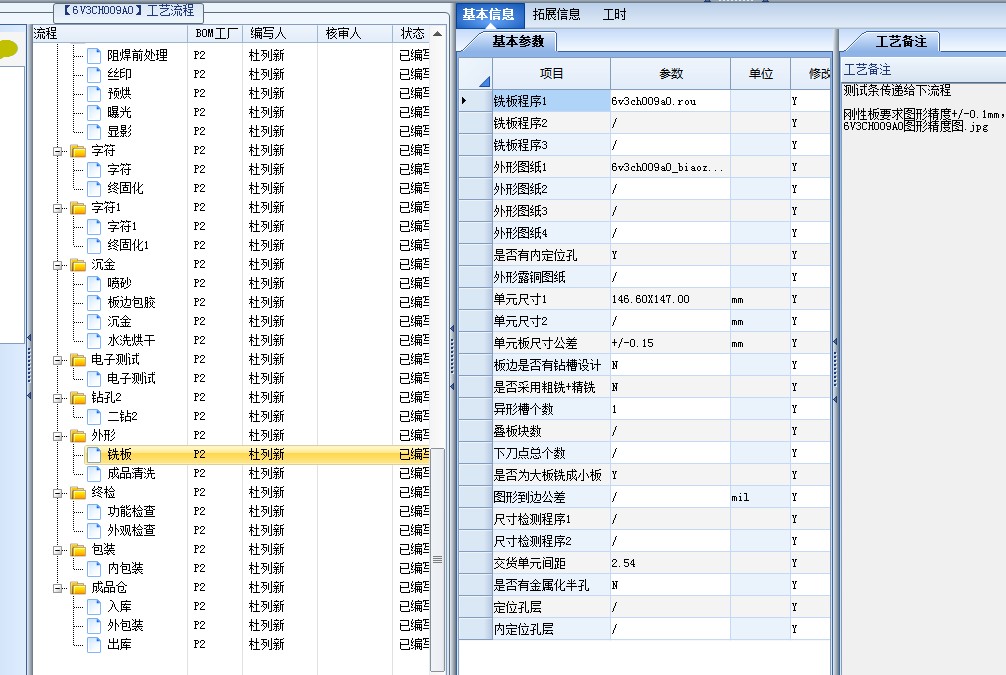Image resolution: width=1006 pixels, height=675 pixels.
Task: Collapse the 钻孔2 tree node
Action: click(x=58, y=398)
